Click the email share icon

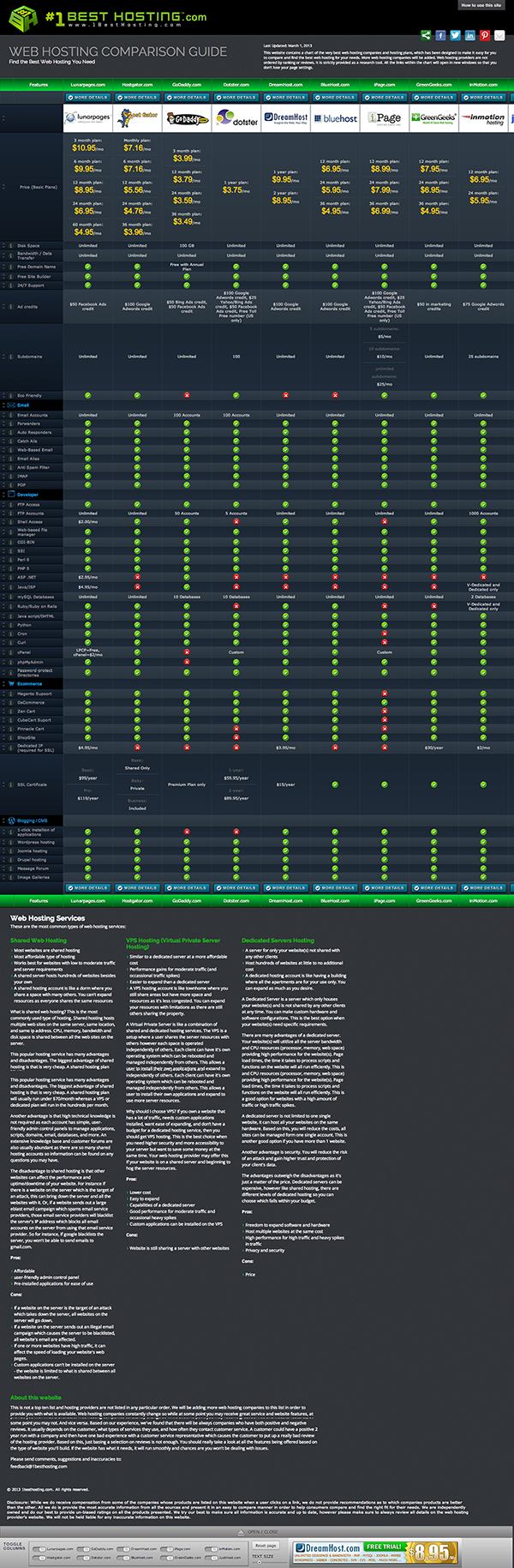[x=499, y=35]
